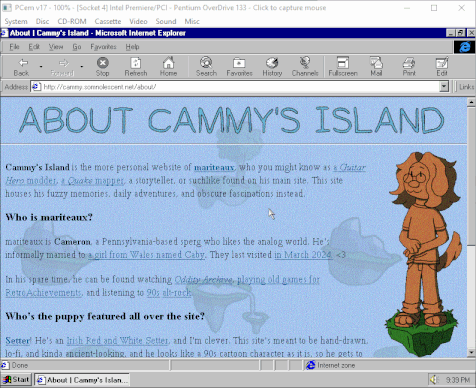The height and width of the screenshot is (388, 476).
Task: Open the Favorites menu in menu bar
Action: click(x=103, y=47)
